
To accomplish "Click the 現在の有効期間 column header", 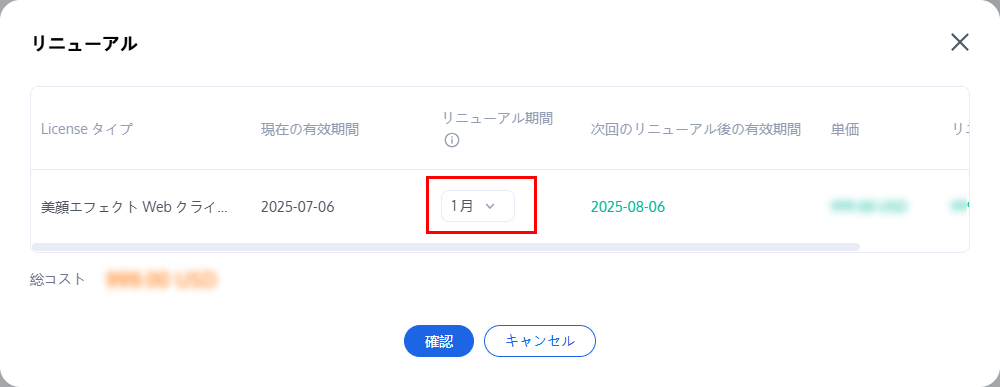I will [x=310, y=129].
